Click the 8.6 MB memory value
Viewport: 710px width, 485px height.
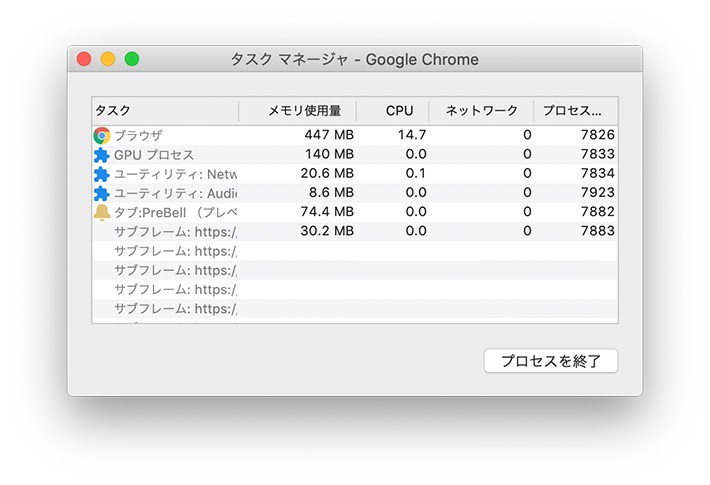point(331,193)
